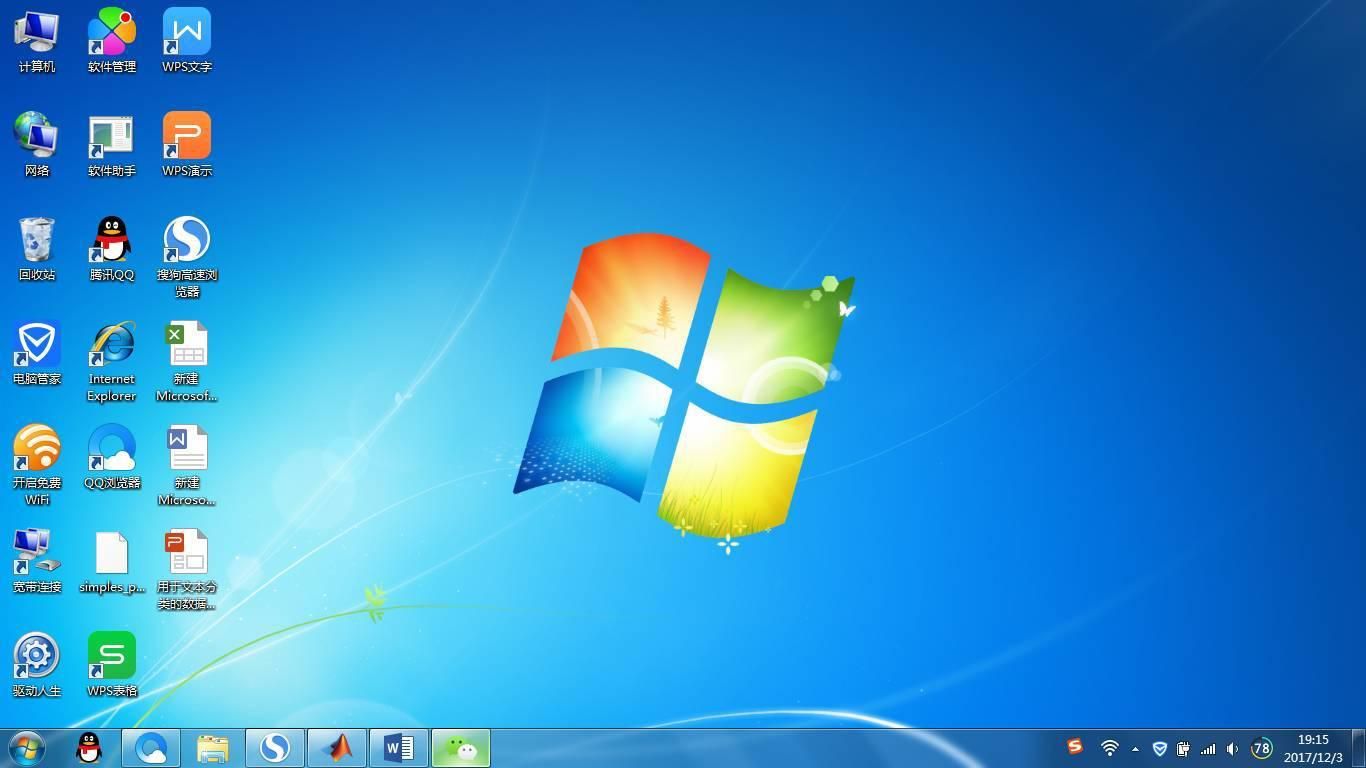Screen dimensions: 1366x768
Task: Select the 用于文本分类的数据 PowerPoint file
Action: coord(187,569)
